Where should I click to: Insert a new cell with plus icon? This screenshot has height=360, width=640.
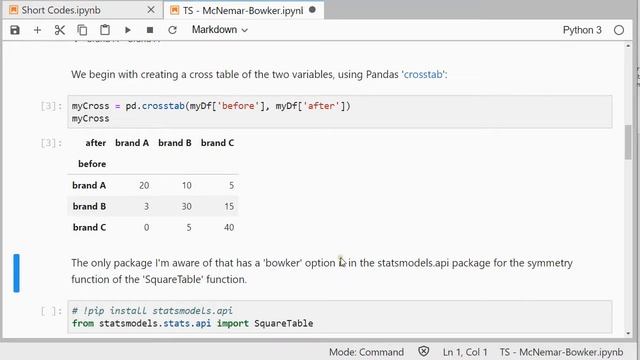(37, 30)
